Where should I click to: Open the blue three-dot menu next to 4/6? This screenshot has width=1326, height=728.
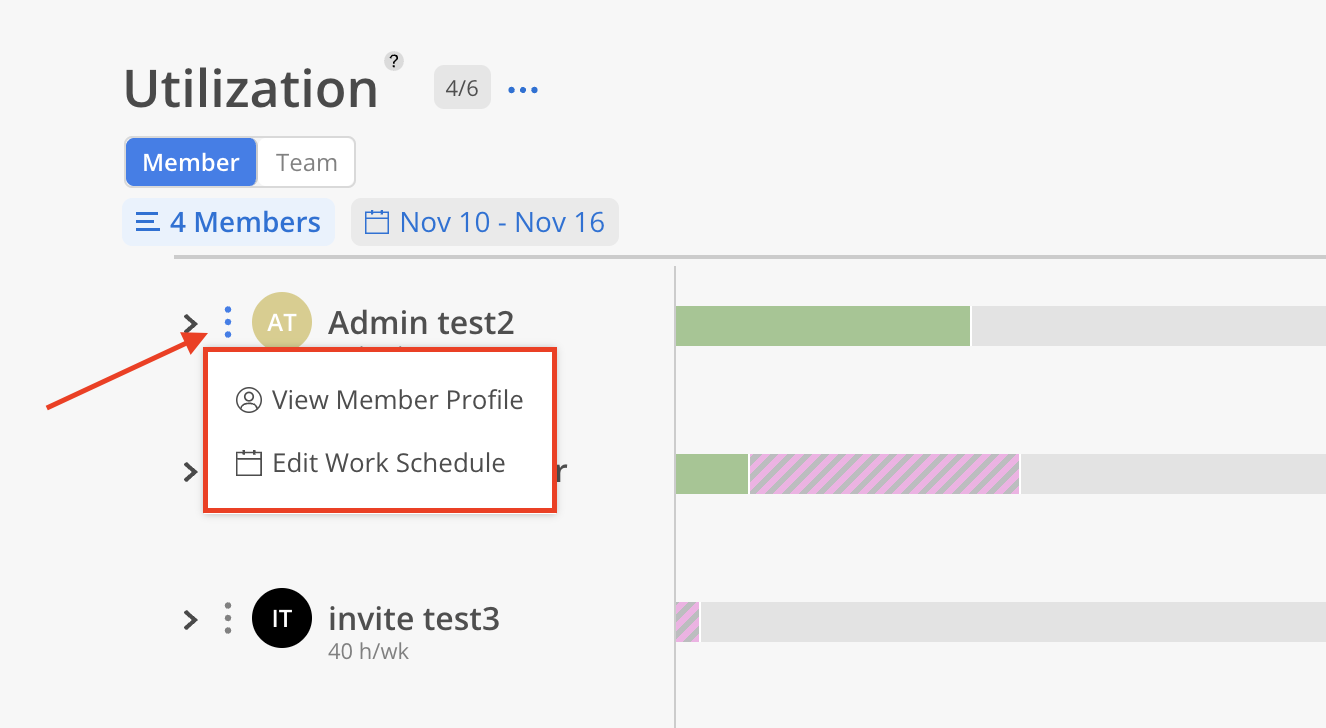click(x=523, y=90)
